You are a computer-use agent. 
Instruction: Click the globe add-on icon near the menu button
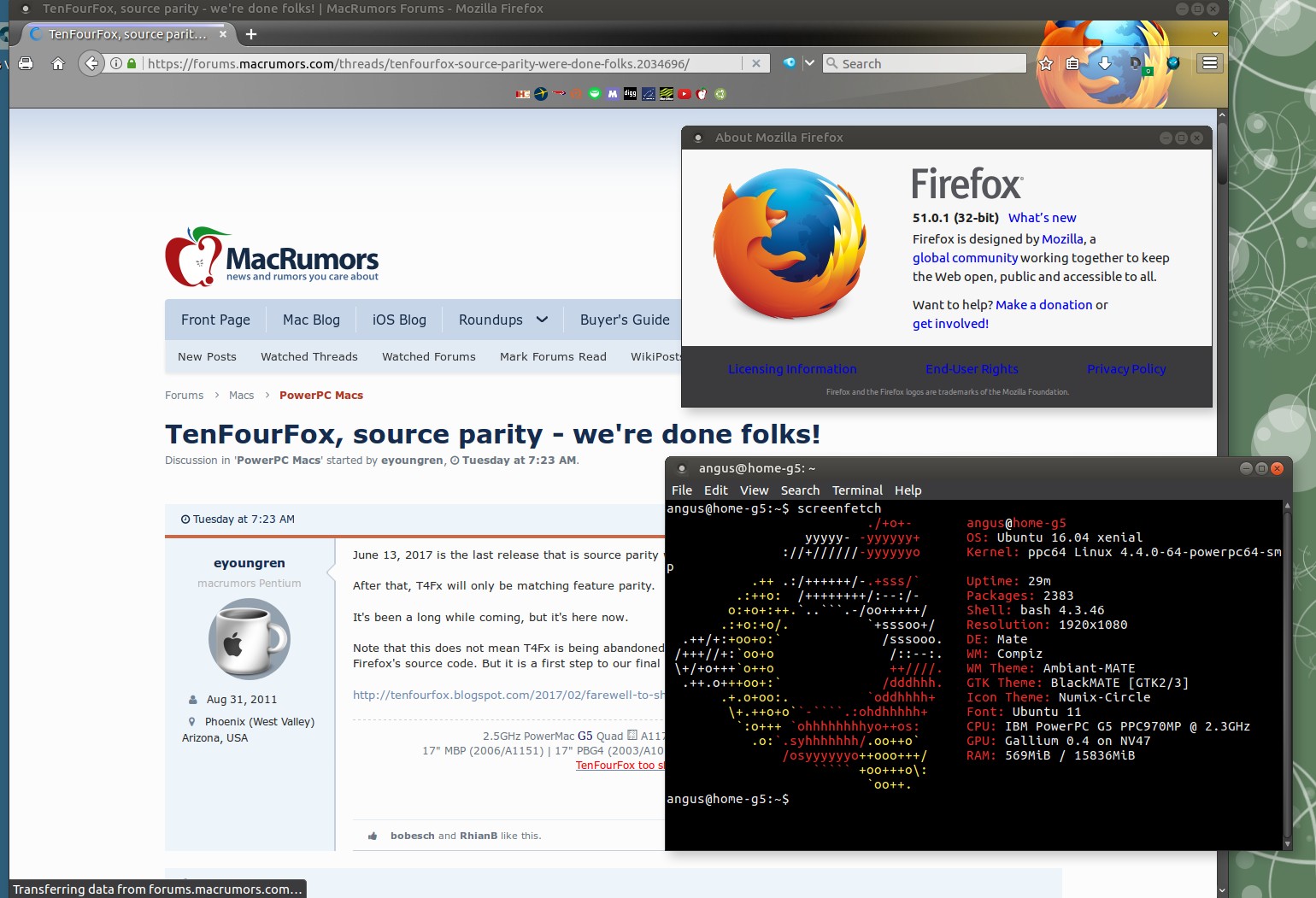click(1173, 63)
